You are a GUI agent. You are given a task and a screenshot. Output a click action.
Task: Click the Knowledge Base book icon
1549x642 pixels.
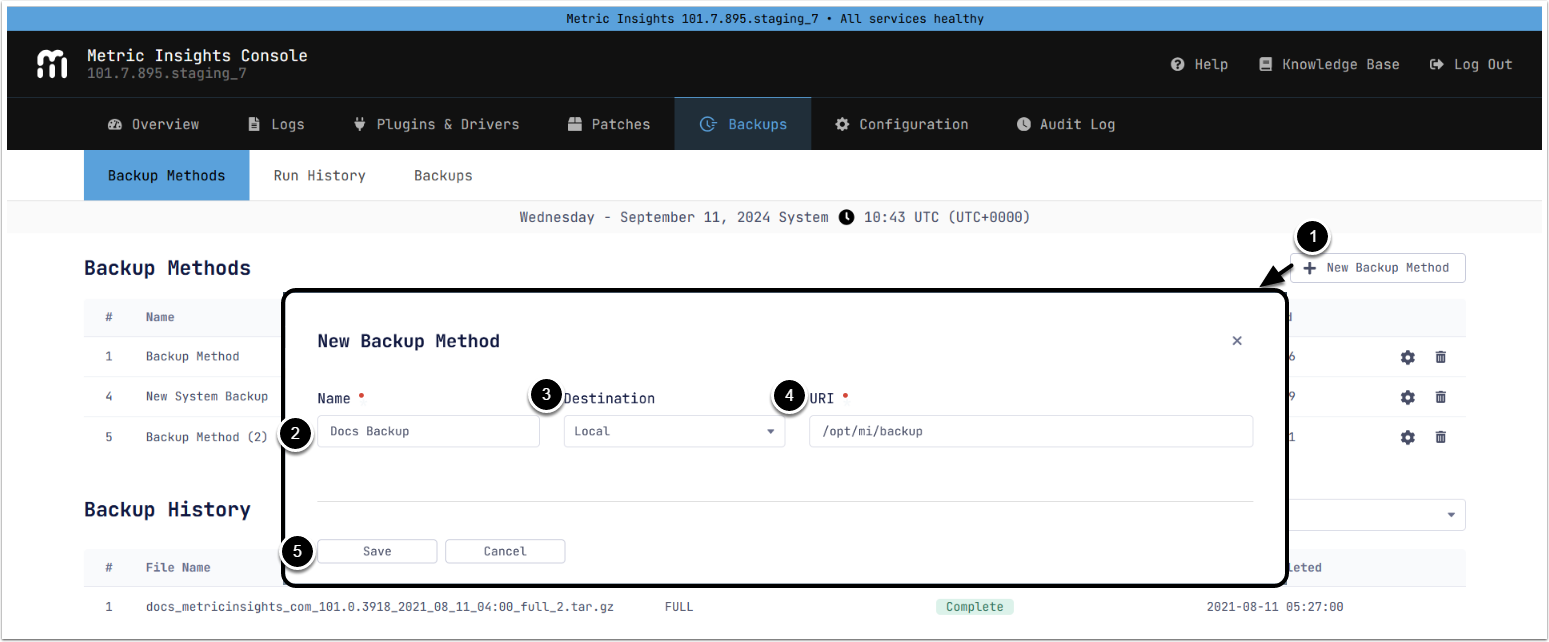(1265, 64)
